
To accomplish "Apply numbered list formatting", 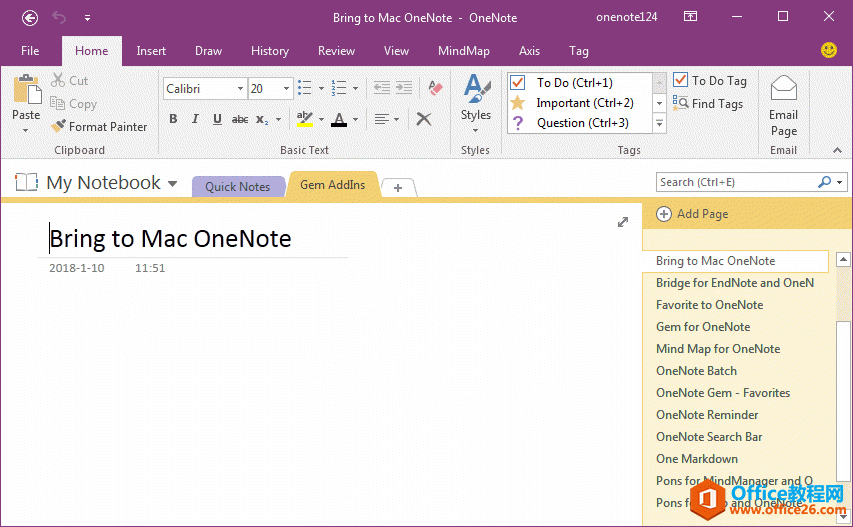I will tap(339, 88).
